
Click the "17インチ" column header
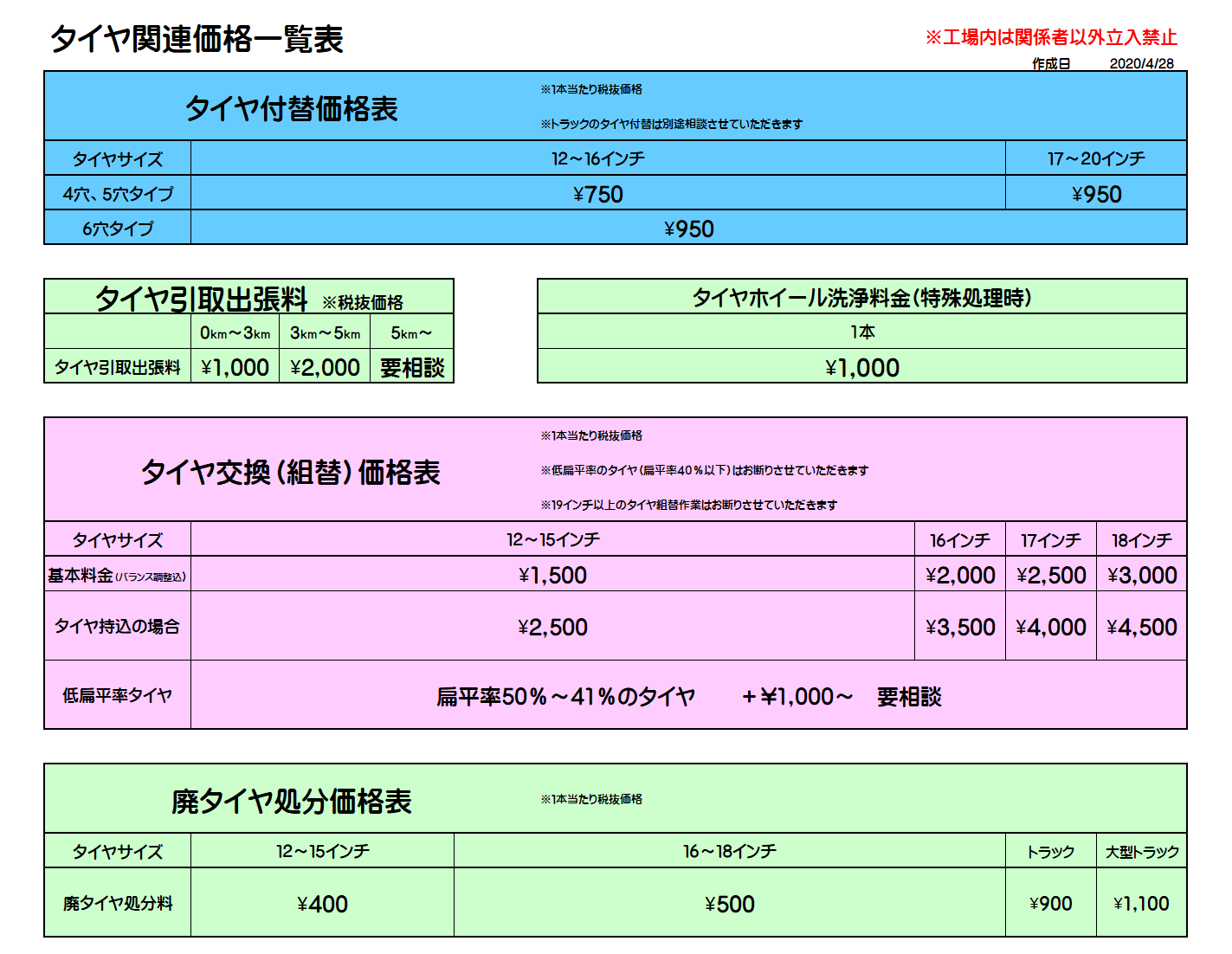coord(1051,540)
